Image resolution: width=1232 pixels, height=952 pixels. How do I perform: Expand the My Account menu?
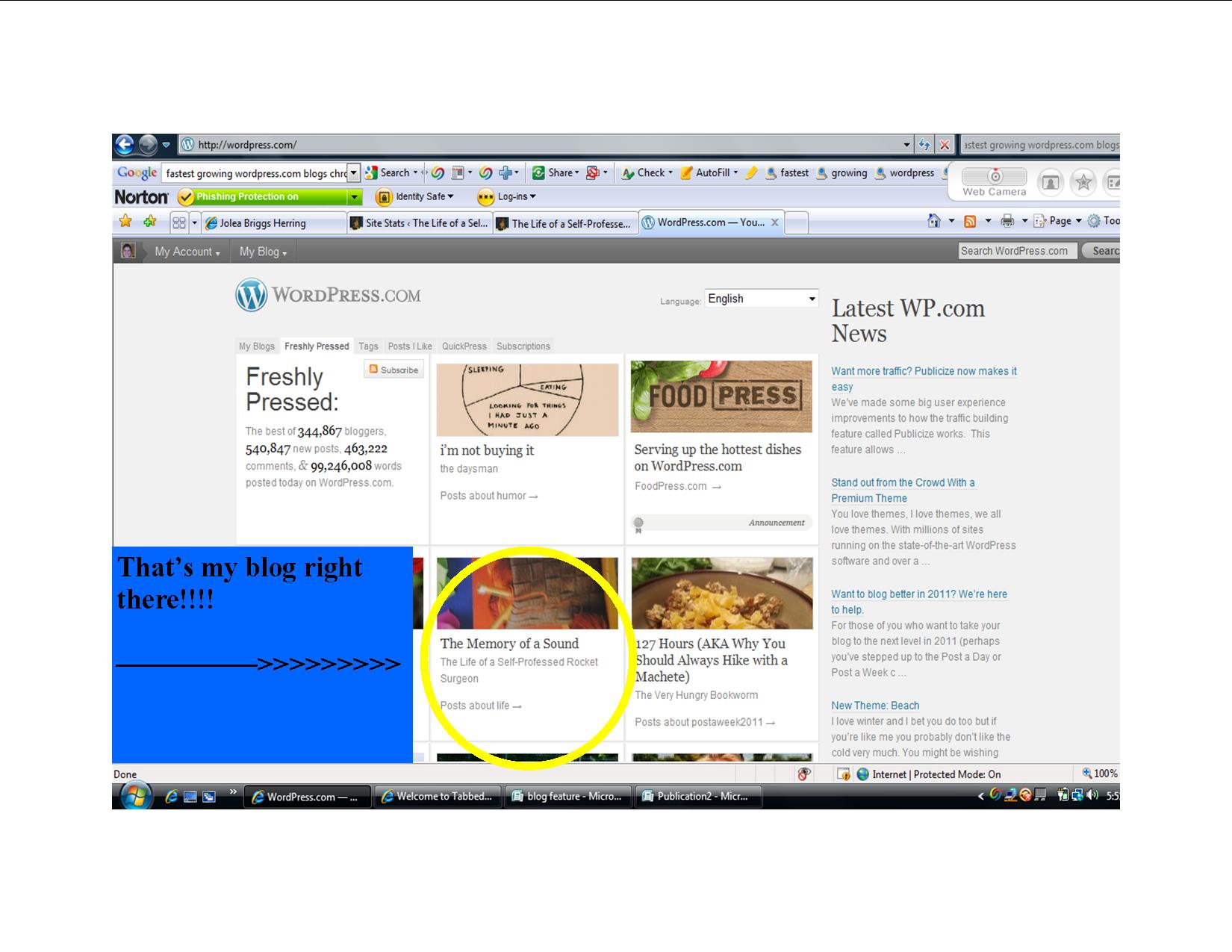(x=187, y=252)
